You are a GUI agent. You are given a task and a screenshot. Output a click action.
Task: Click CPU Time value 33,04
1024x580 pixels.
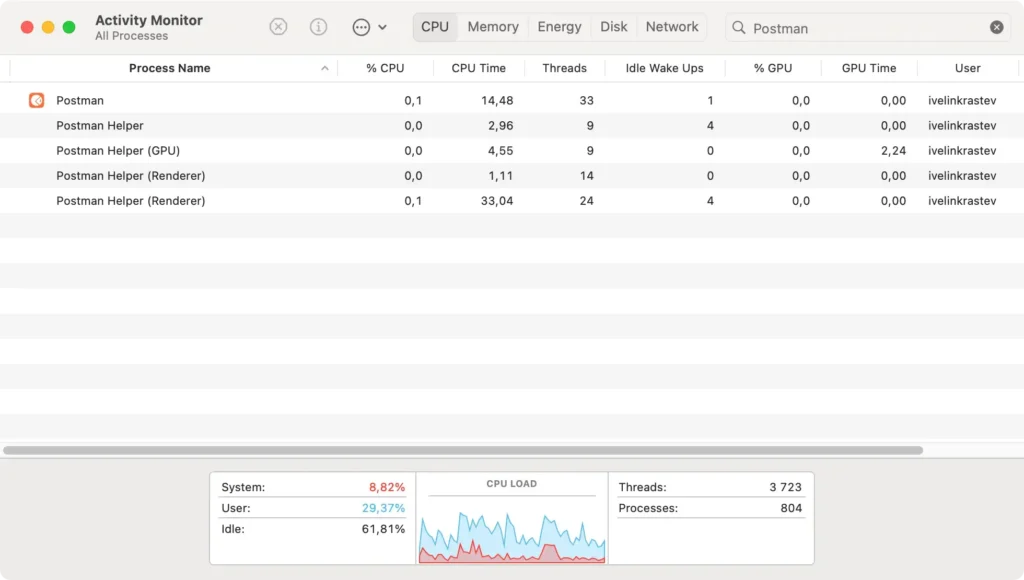tap(497, 201)
